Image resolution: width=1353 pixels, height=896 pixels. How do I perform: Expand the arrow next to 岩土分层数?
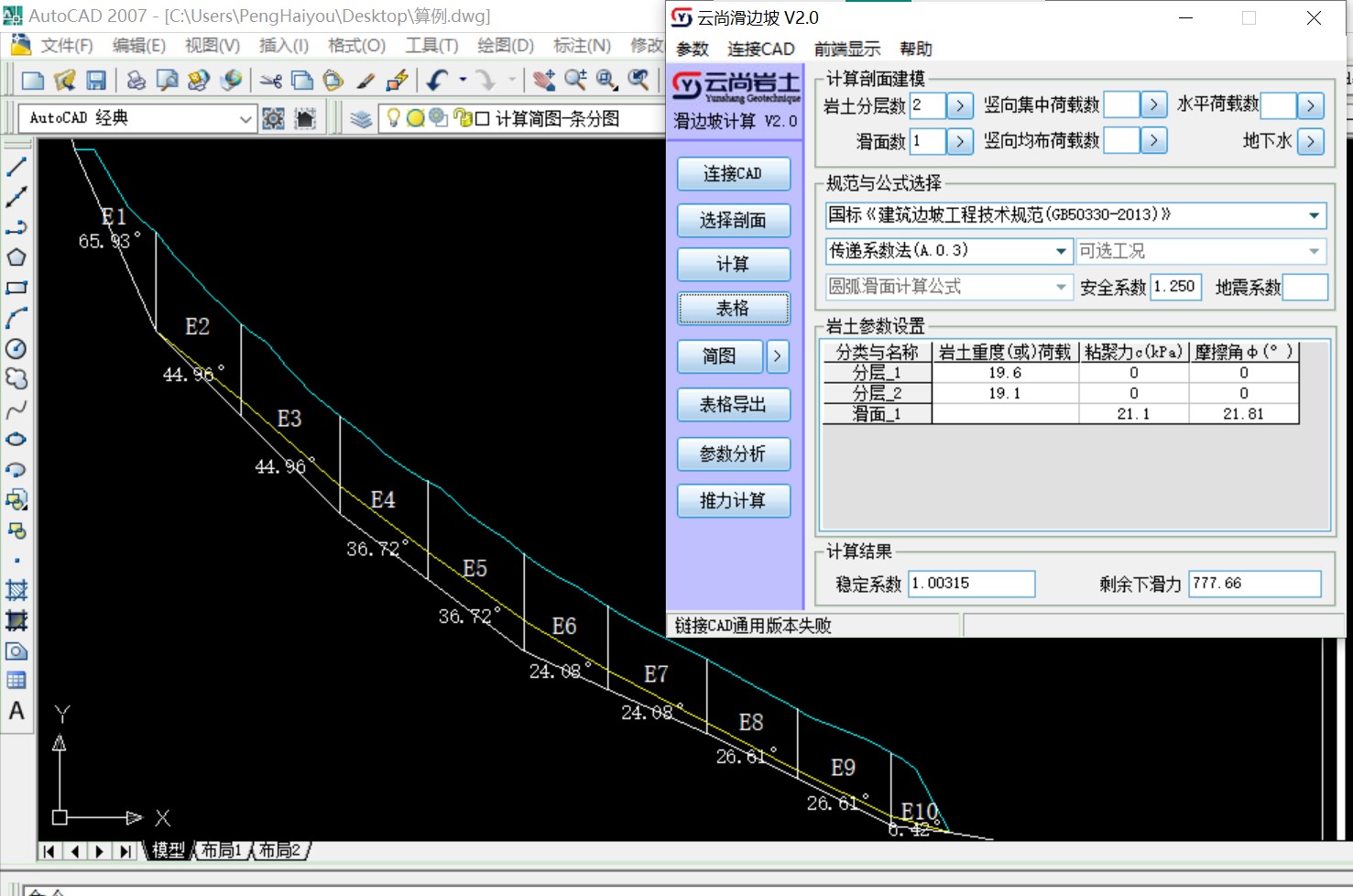[x=959, y=106]
